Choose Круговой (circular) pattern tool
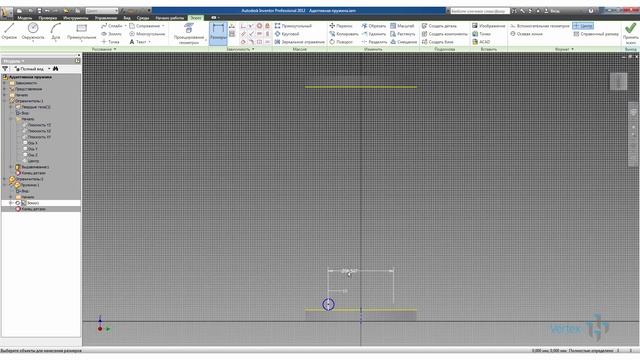The width and height of the screenshot is (640, 360). 287,34
